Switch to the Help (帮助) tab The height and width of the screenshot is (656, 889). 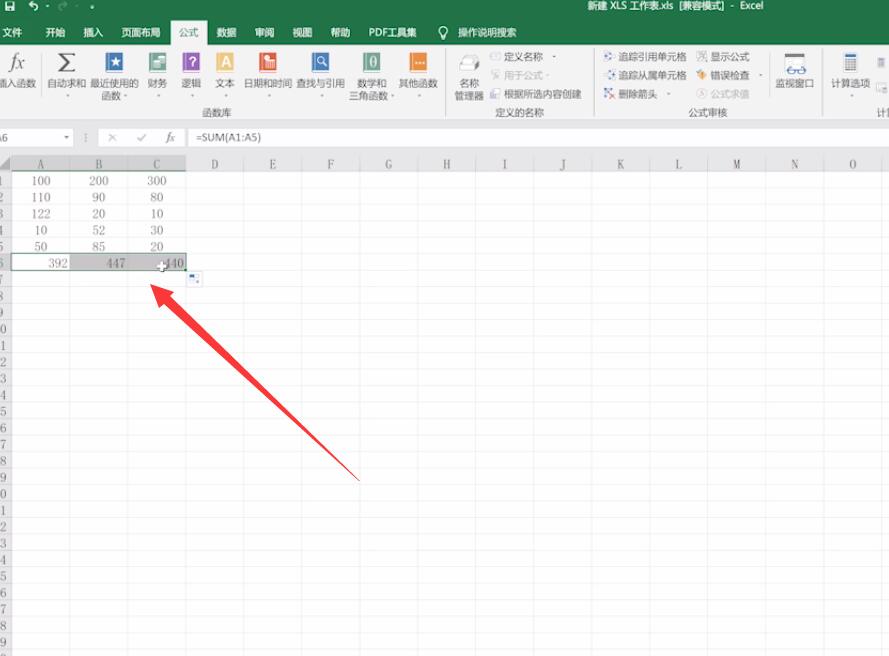click(x=340, y=32)
